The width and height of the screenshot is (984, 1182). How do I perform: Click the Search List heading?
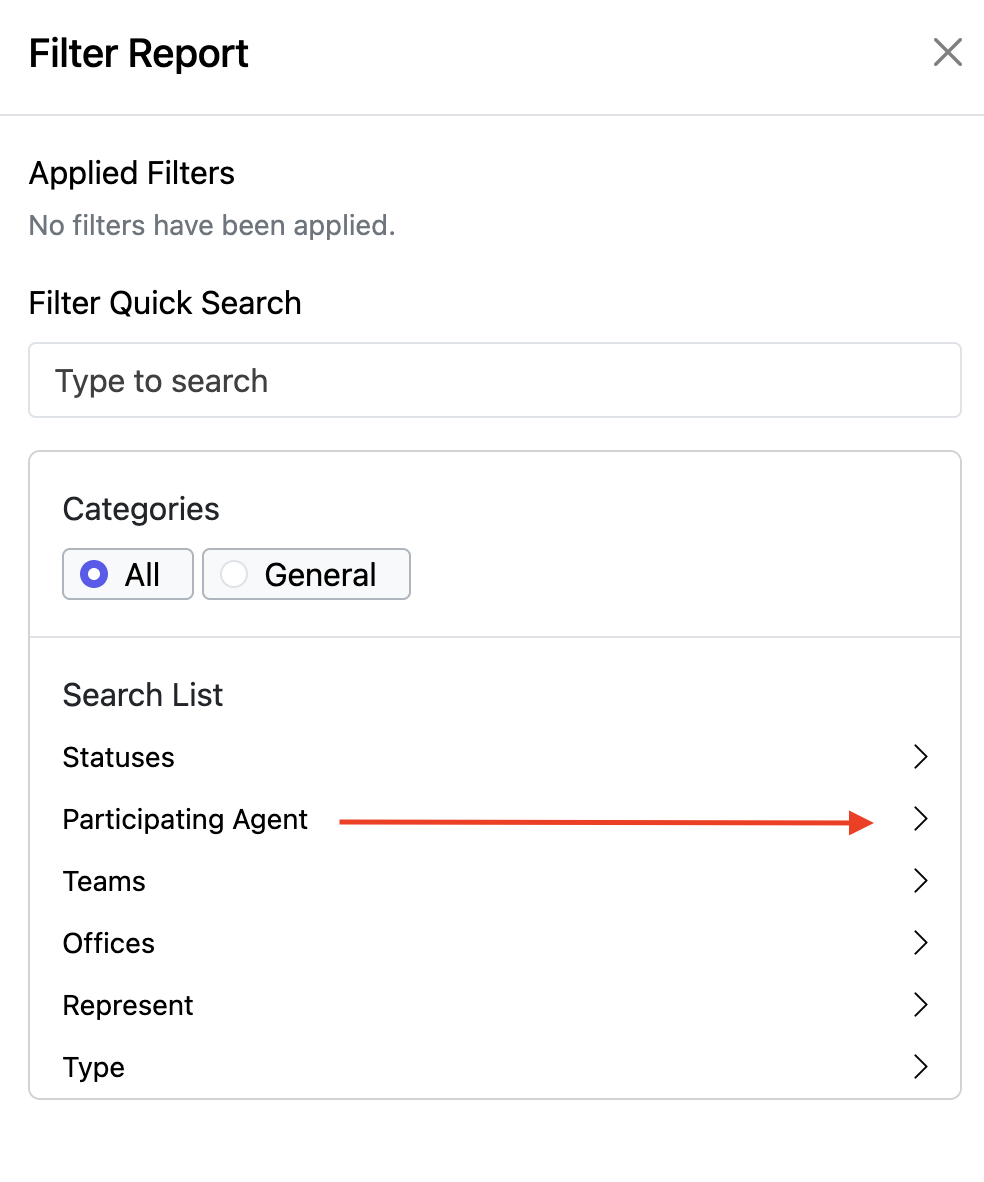[143, 695]
